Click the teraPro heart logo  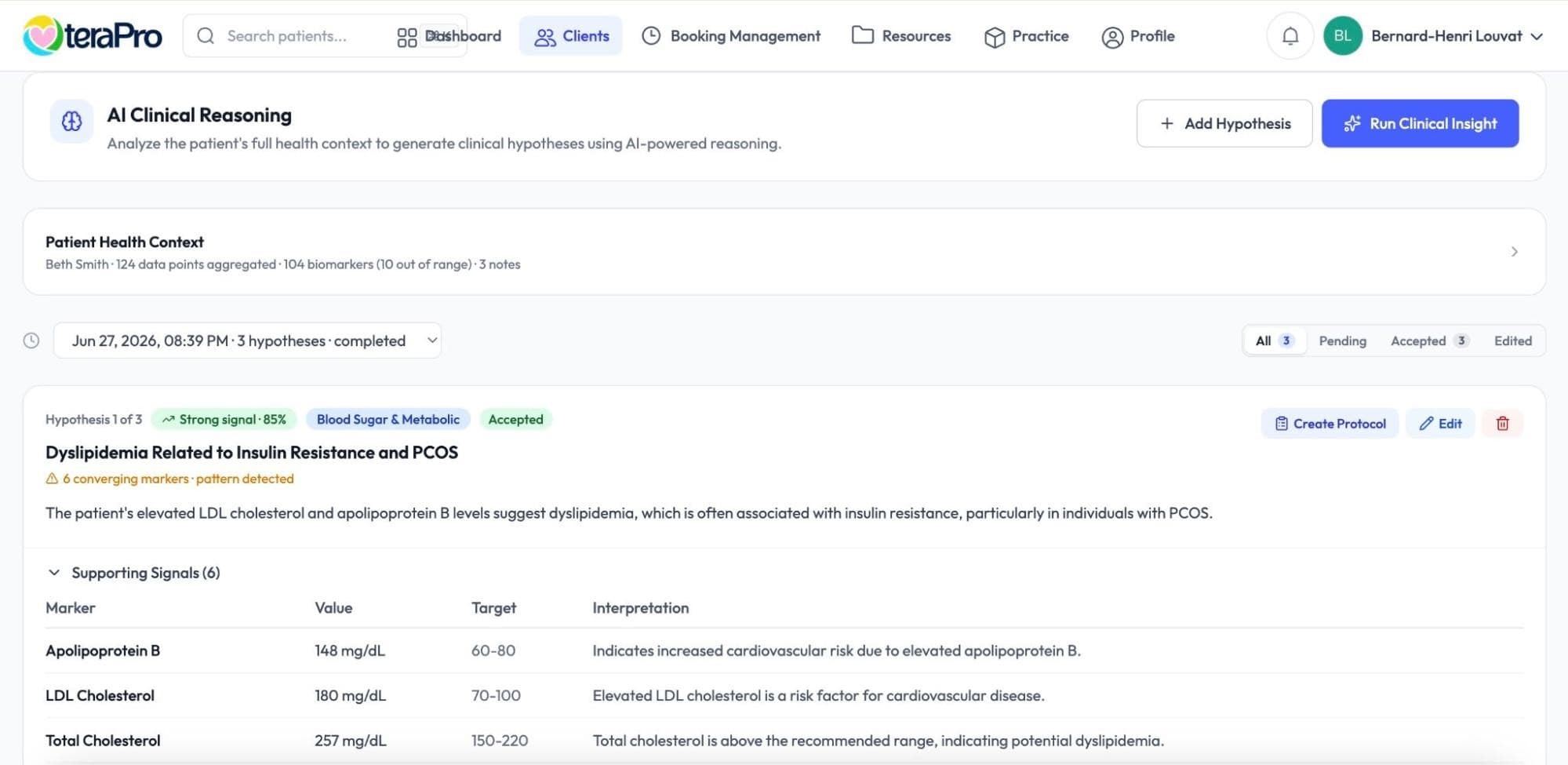(42, 35)
